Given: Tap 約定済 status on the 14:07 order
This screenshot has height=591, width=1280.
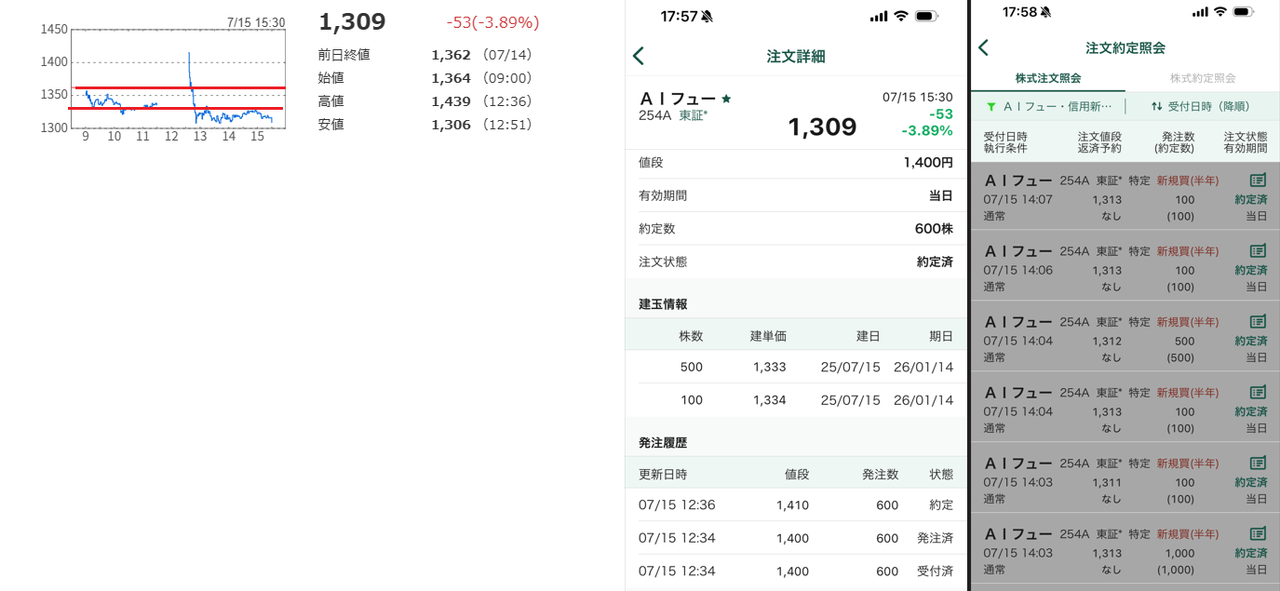Looking at the screenshot, I should 1250,200.
